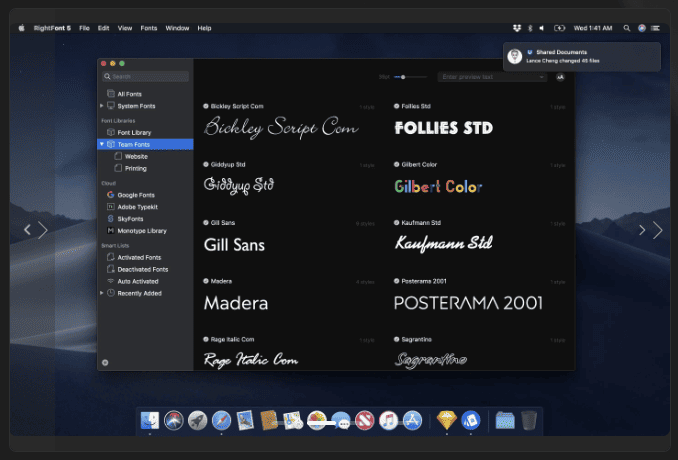Click the '4 styles' label for Madera
The image size is (678, 460).
pos(365,282)
